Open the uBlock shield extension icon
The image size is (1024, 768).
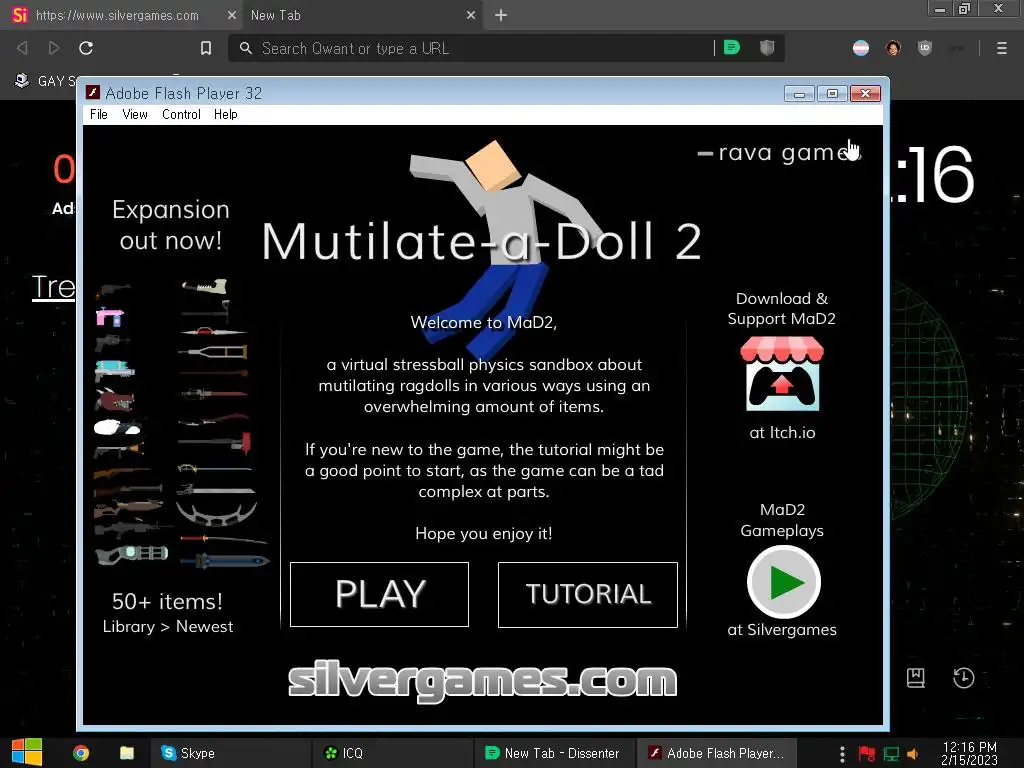[x=925, y=48]
